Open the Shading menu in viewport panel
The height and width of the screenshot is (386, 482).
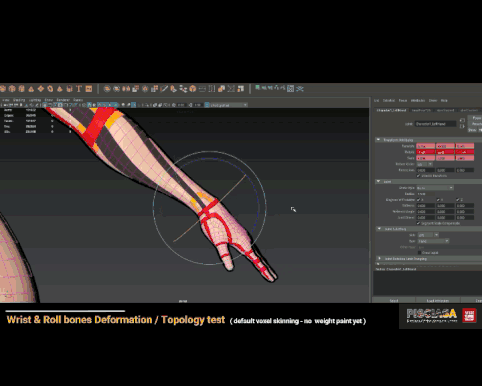[x=19, y=100]
